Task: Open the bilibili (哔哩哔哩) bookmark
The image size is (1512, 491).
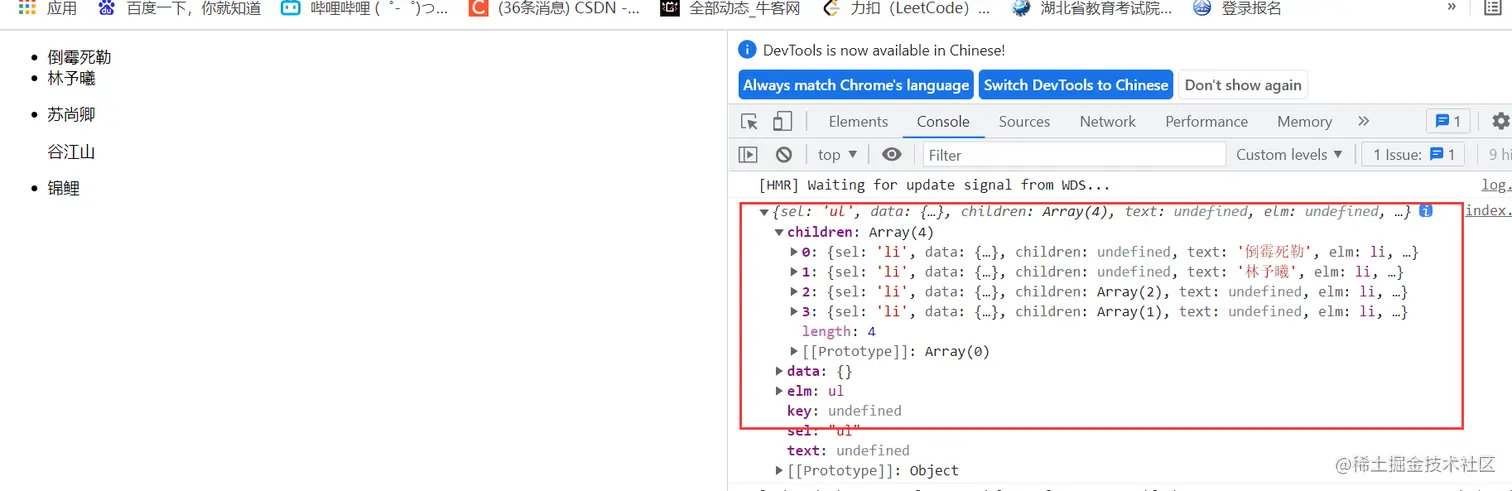Action: 365,8
